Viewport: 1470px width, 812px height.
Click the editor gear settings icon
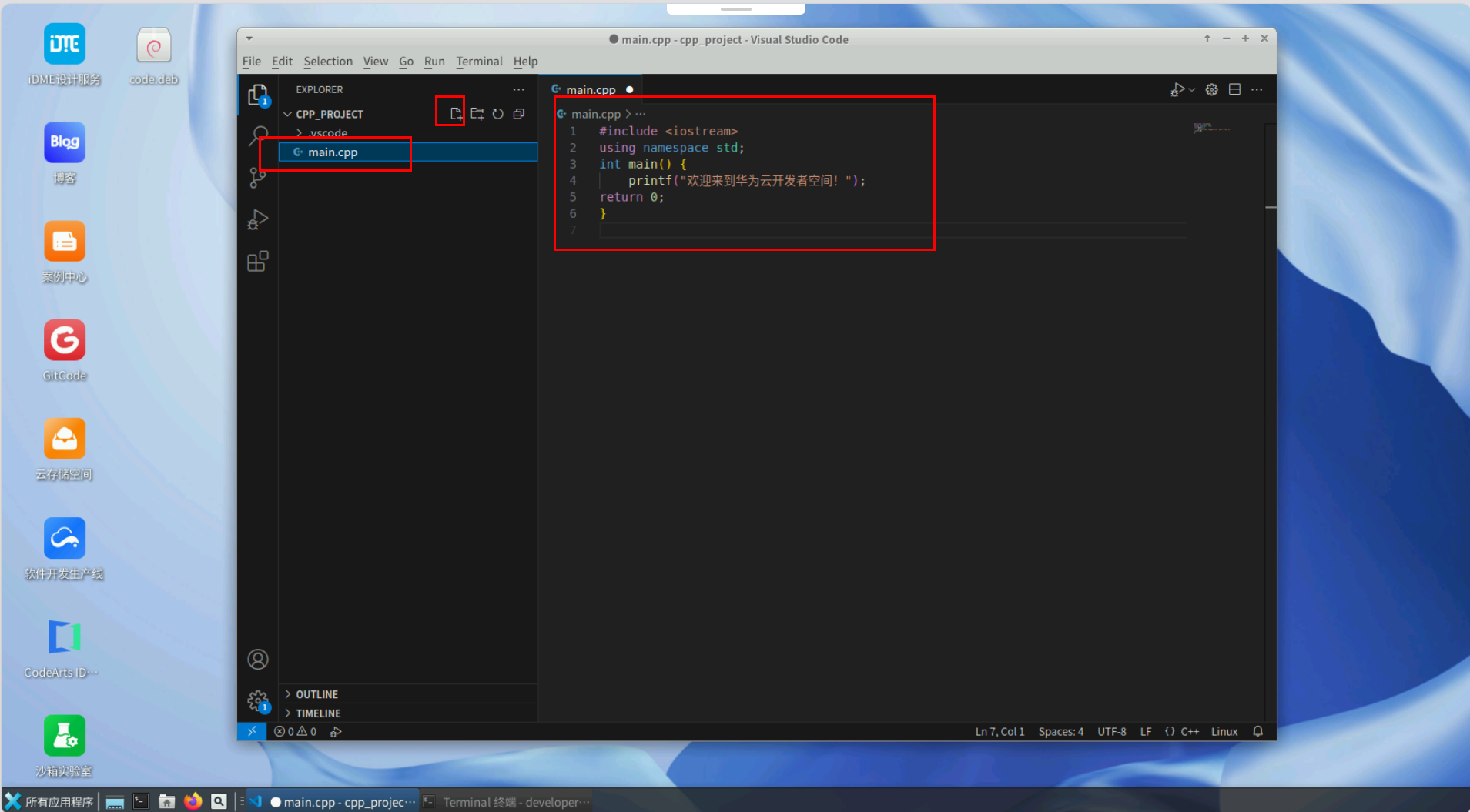pos(1211,89)
